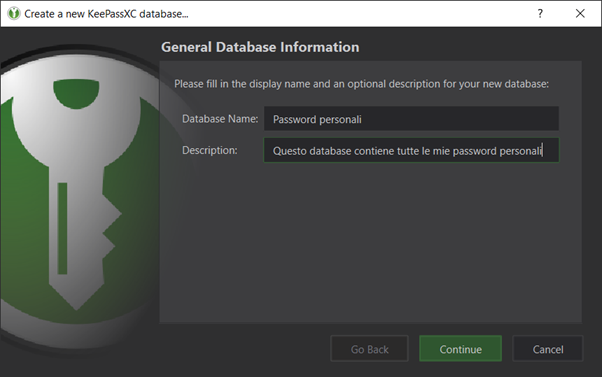Click the window title "Create a new KeePassXC database..."

click(106, 14)
